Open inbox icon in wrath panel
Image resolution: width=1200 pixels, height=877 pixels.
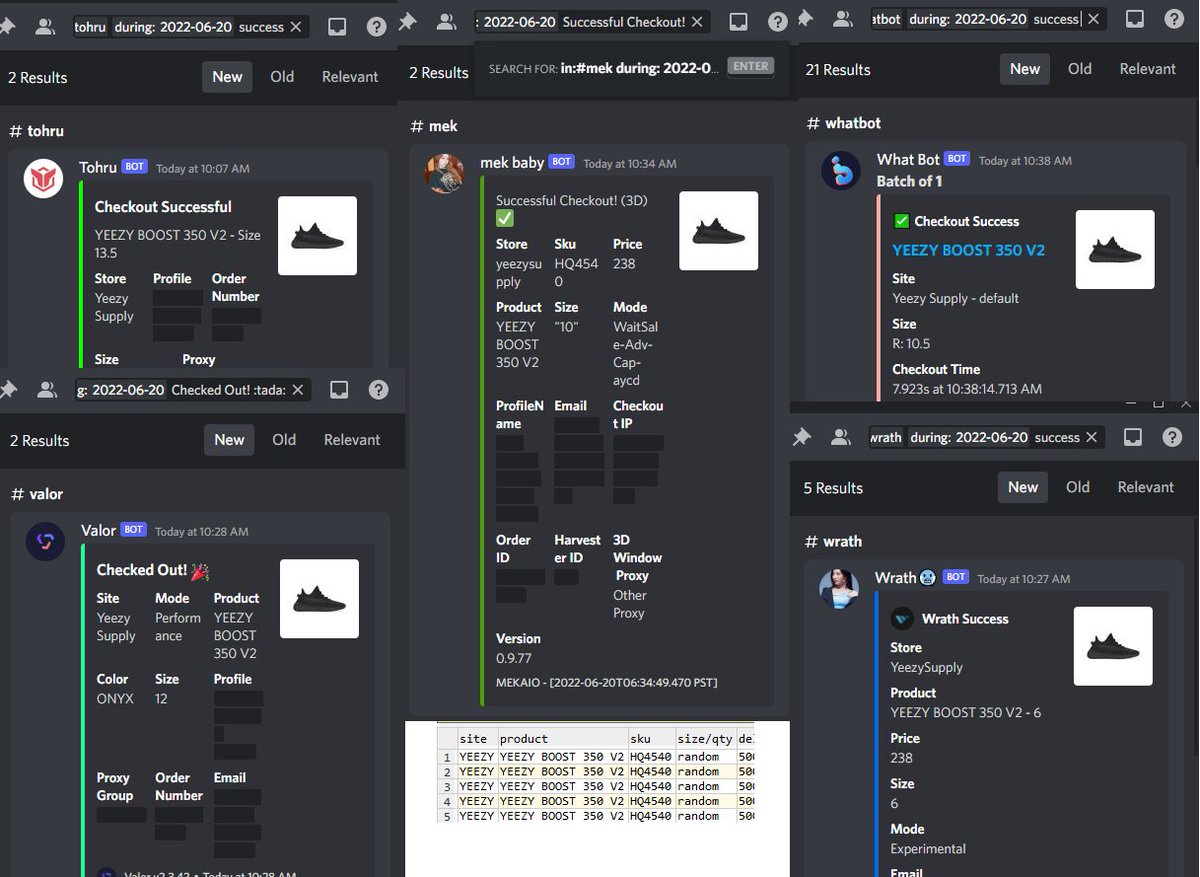1133,437
